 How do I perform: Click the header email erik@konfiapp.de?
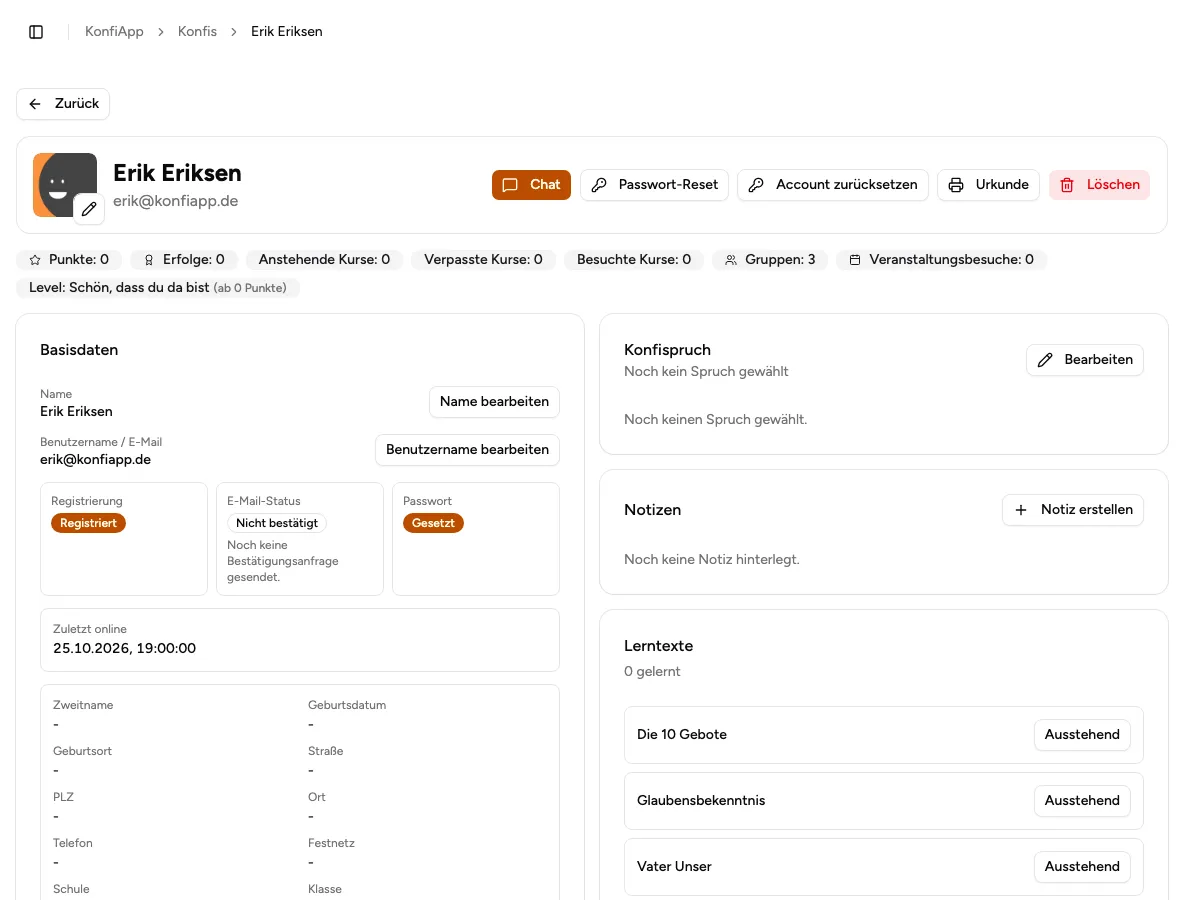(175, 202)
